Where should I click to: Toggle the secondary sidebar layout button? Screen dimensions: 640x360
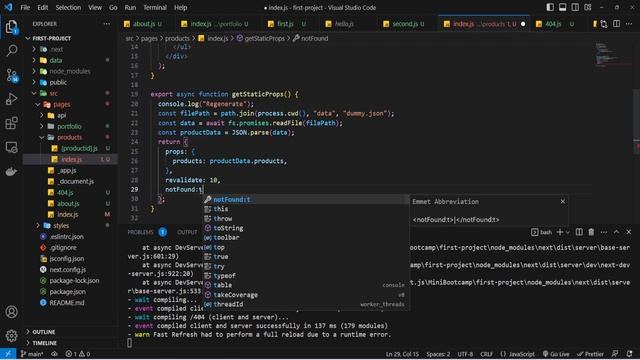click(575, 7)
